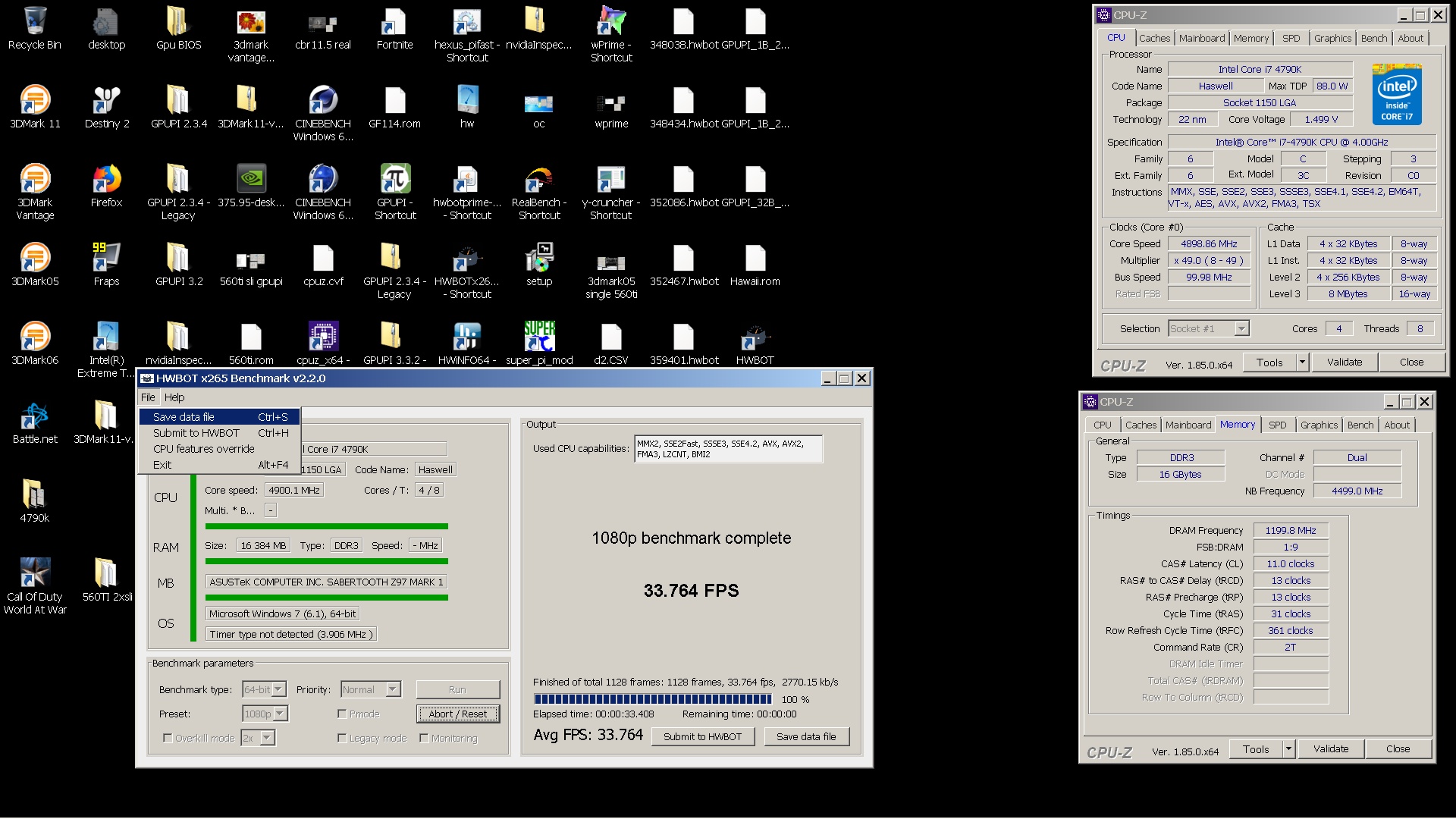Open the Destiny 2 desktop icon
Screen dimensions: 1456x819
click(106, 108)
